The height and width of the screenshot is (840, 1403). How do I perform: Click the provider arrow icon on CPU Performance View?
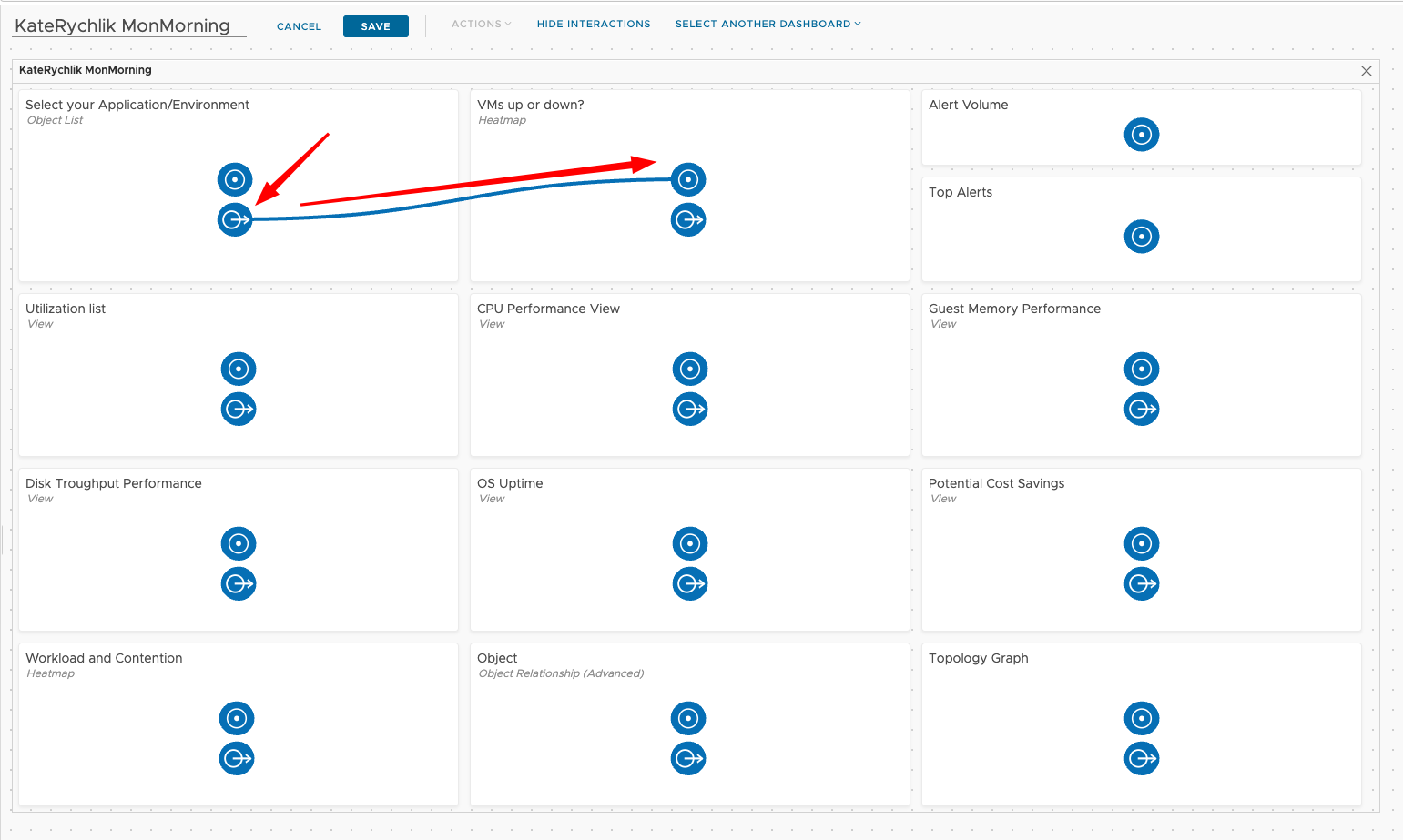point(689,409)
